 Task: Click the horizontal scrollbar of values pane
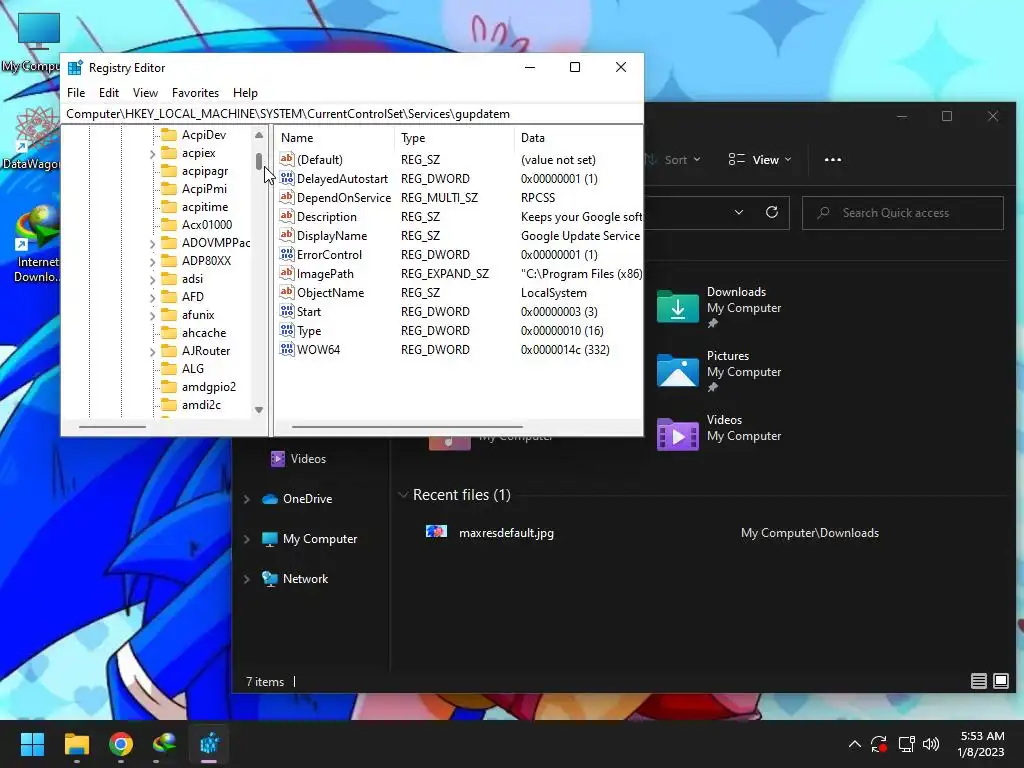[x=407, y=427]
